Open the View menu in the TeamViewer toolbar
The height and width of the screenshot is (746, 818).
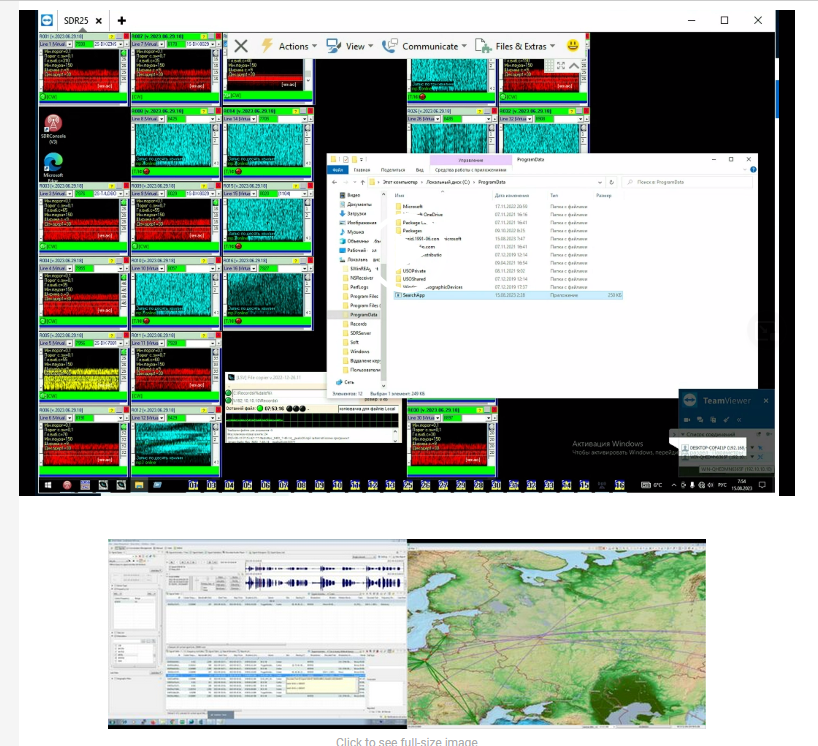click(349, 46)
